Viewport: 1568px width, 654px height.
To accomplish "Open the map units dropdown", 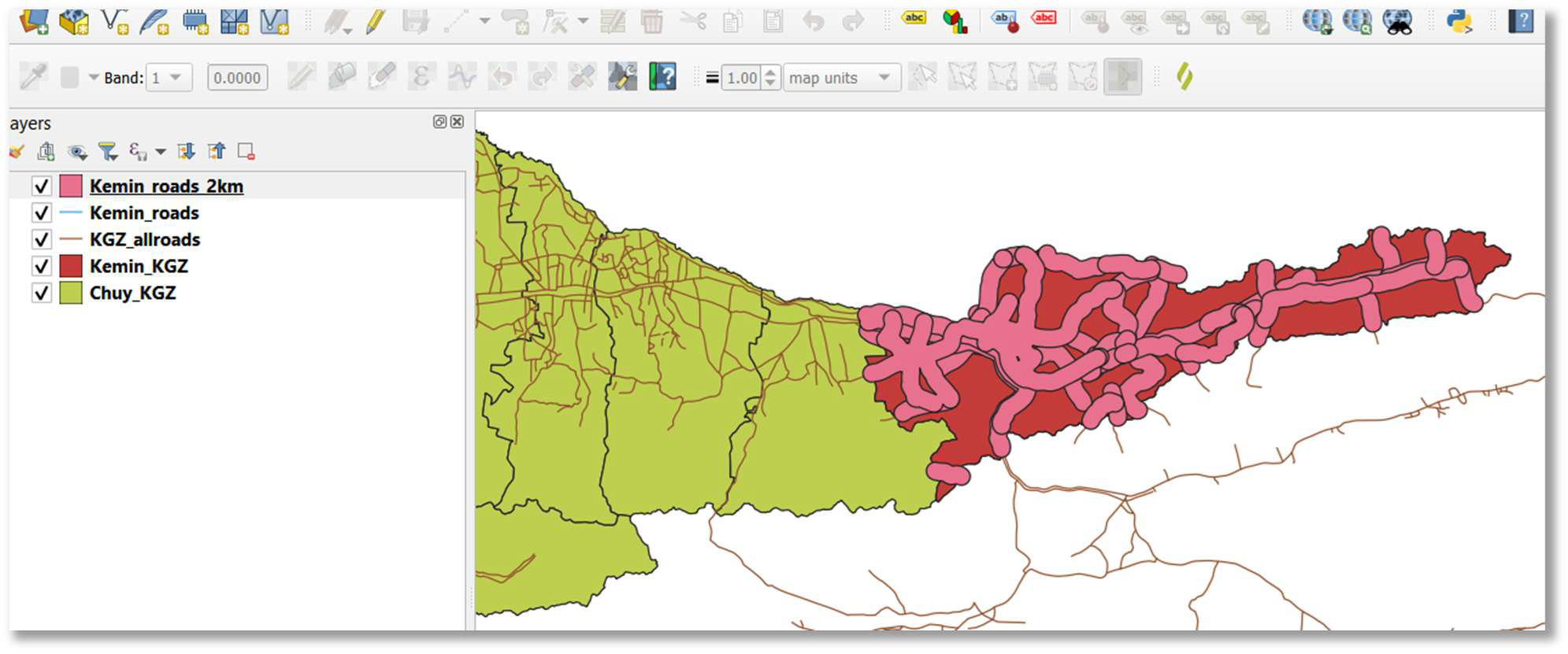I will click(842, 78).
